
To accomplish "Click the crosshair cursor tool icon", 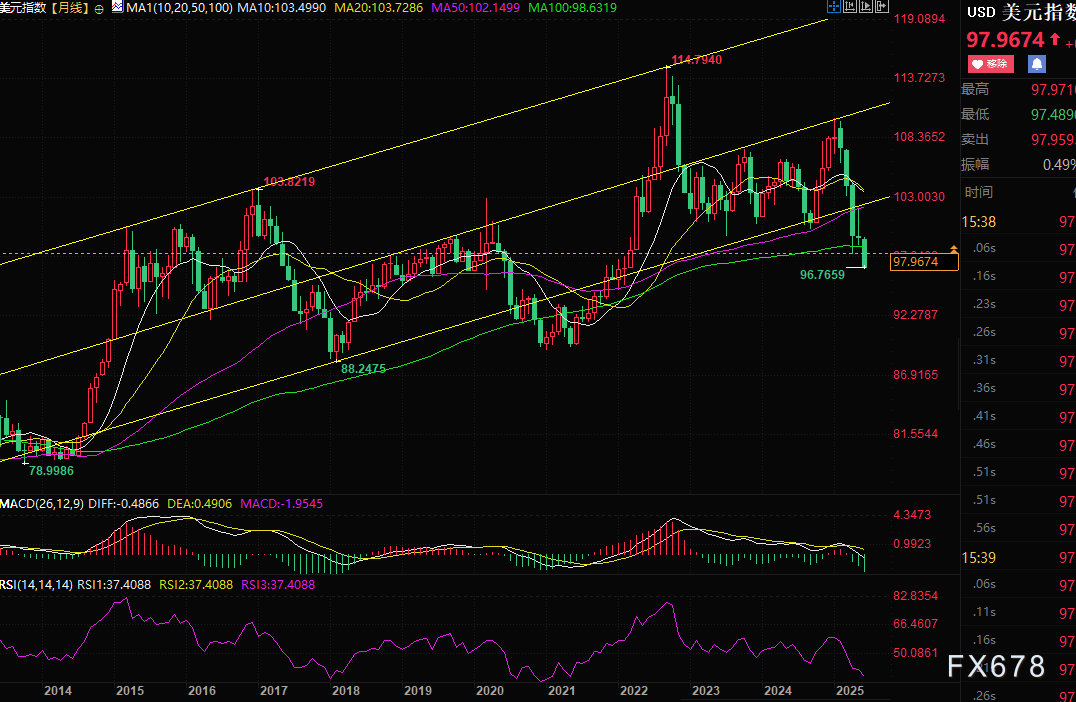I will (x=833, y=7).
